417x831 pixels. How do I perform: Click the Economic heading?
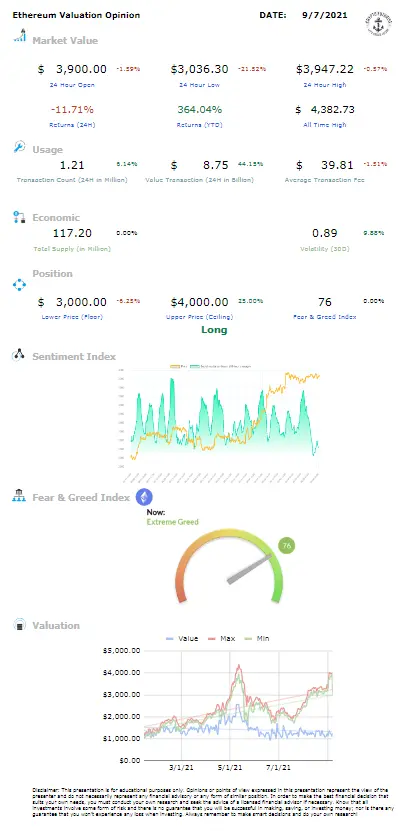(56, 217)
